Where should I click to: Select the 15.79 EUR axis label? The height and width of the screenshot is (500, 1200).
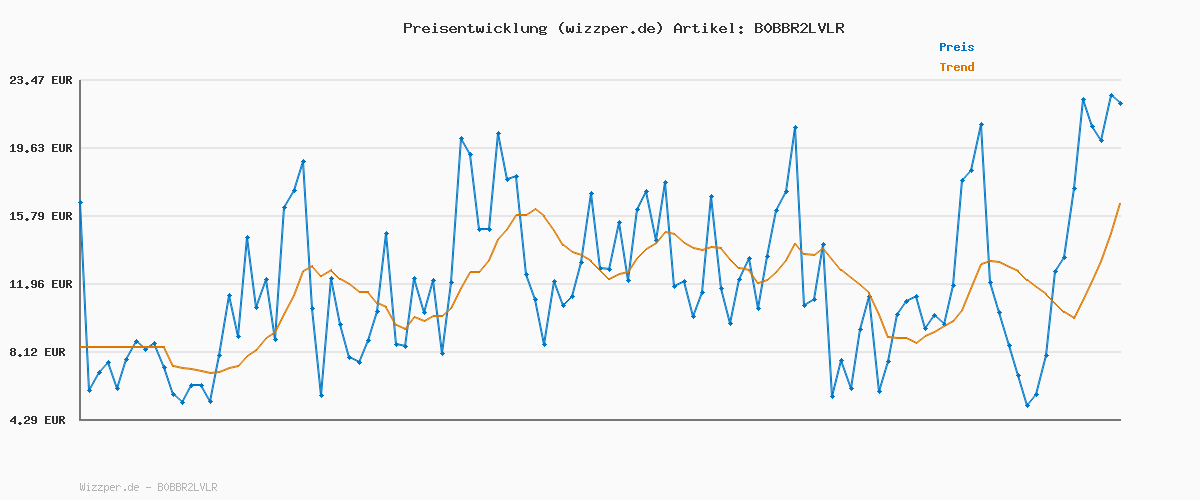pos(41,216)
